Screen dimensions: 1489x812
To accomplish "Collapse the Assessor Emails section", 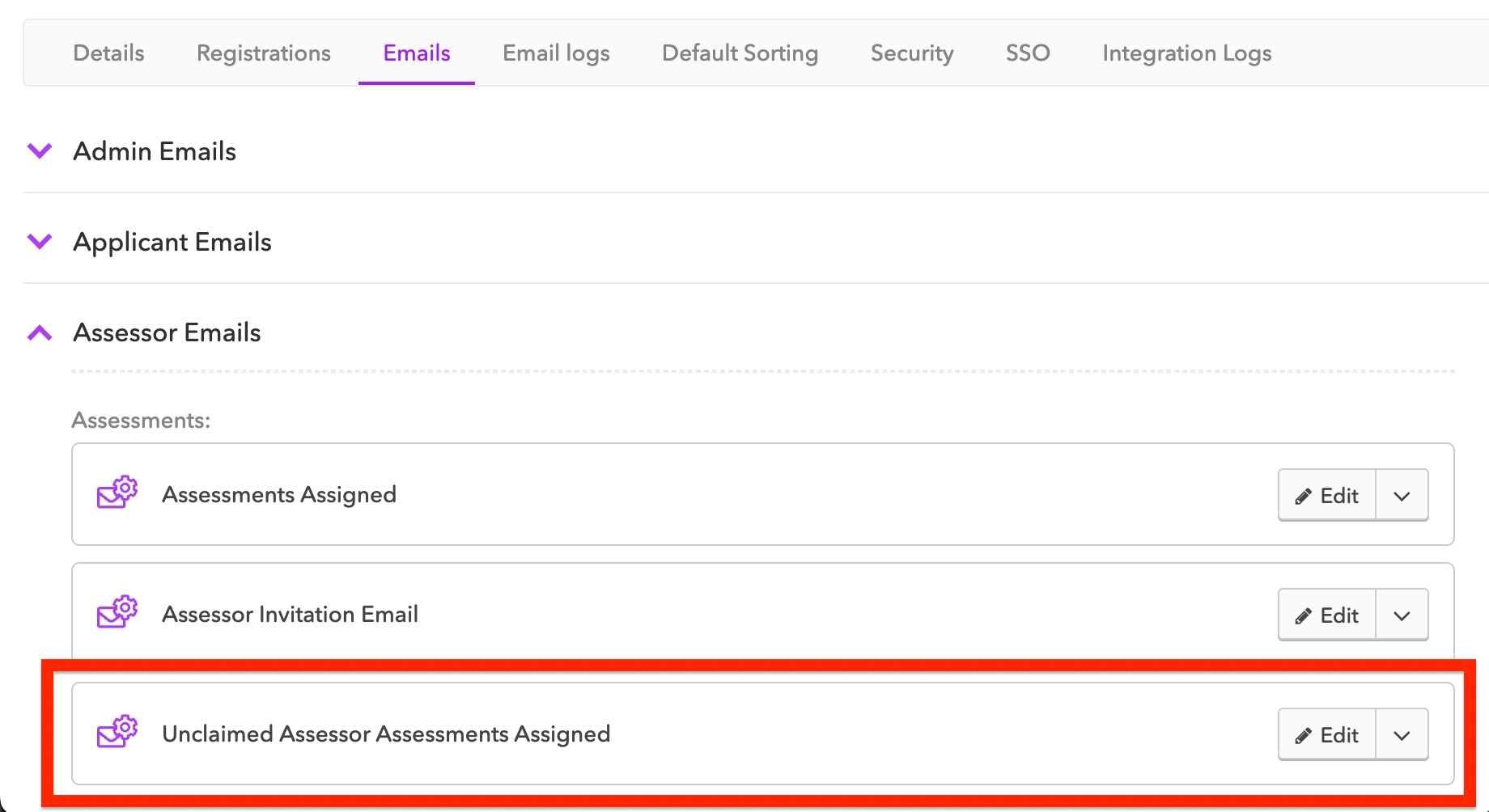I will coord(40,332).
